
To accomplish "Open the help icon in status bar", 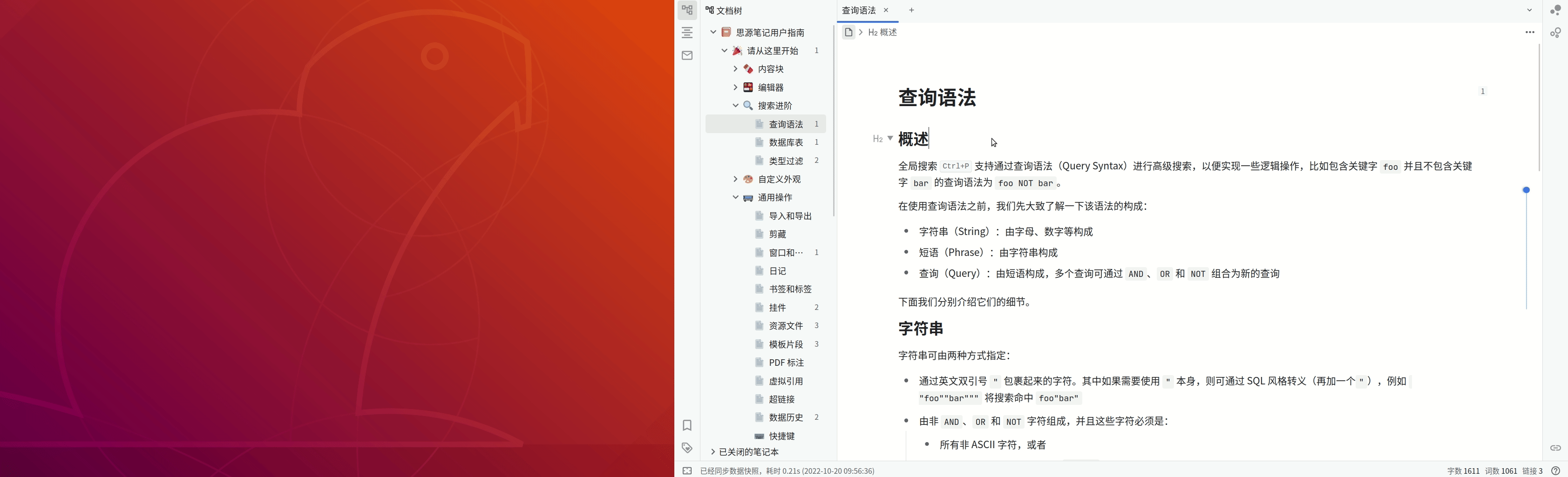I will tap(1555, 471).
